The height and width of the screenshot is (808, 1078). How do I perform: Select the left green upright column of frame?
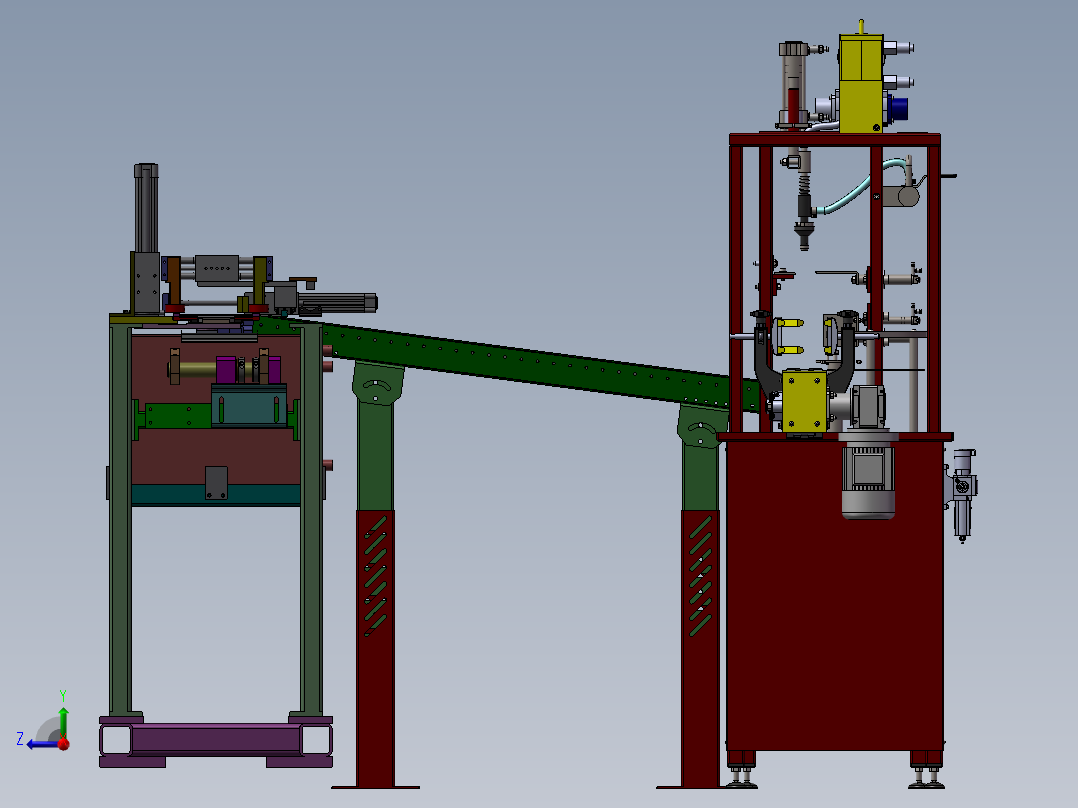[120, 519]
